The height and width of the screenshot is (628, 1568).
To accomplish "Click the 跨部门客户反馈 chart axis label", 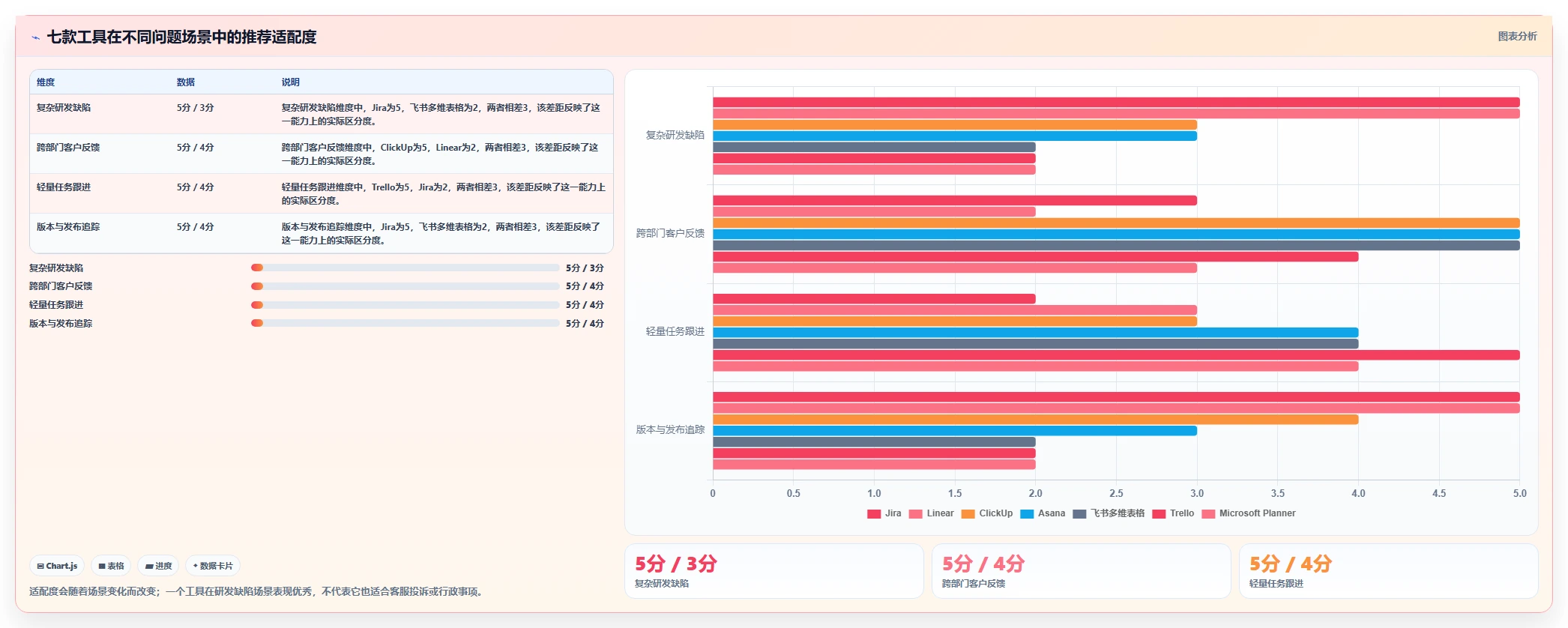I will point(670,234).
